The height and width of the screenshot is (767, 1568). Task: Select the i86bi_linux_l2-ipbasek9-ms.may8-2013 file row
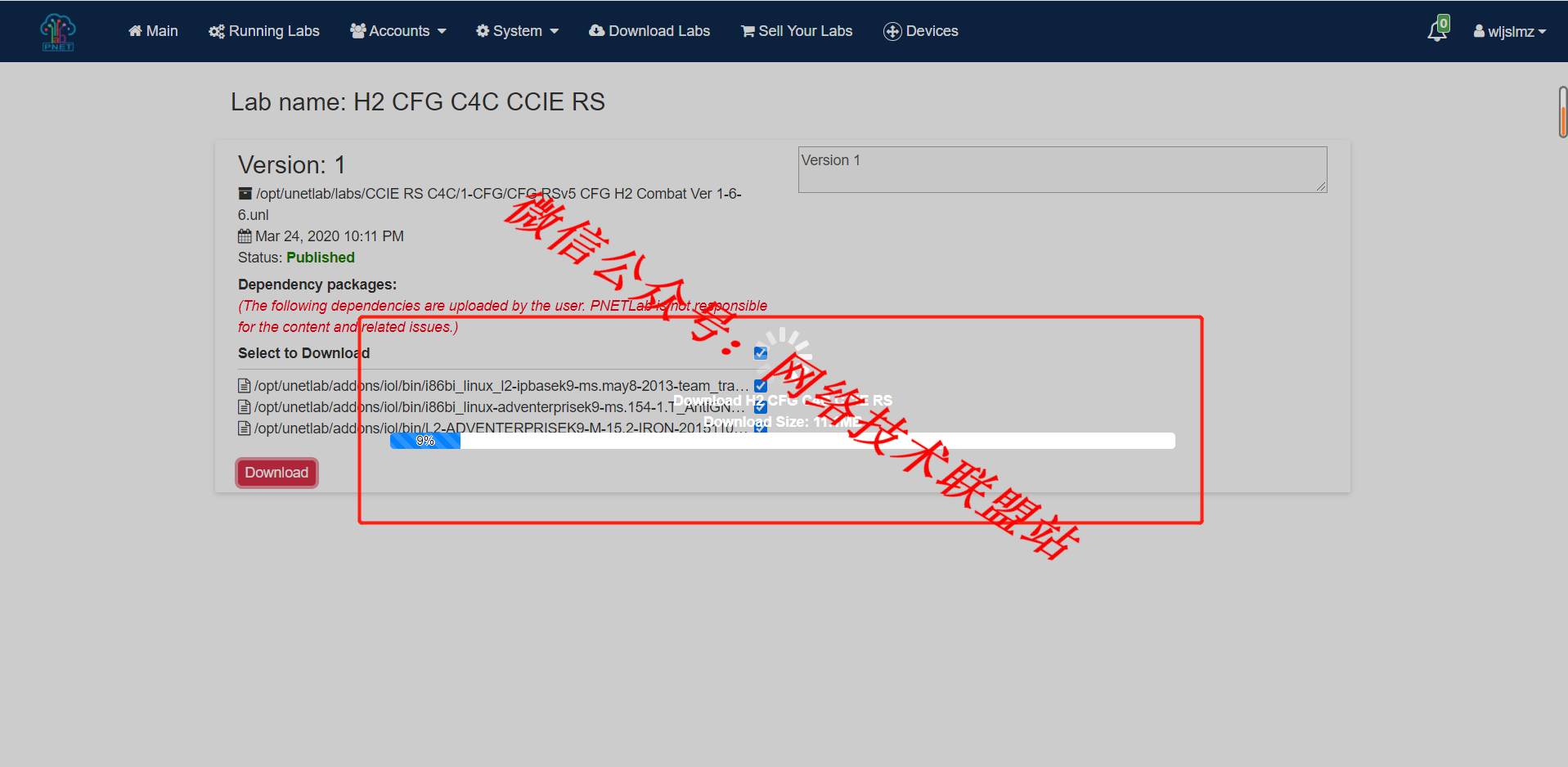pos(502,386)
